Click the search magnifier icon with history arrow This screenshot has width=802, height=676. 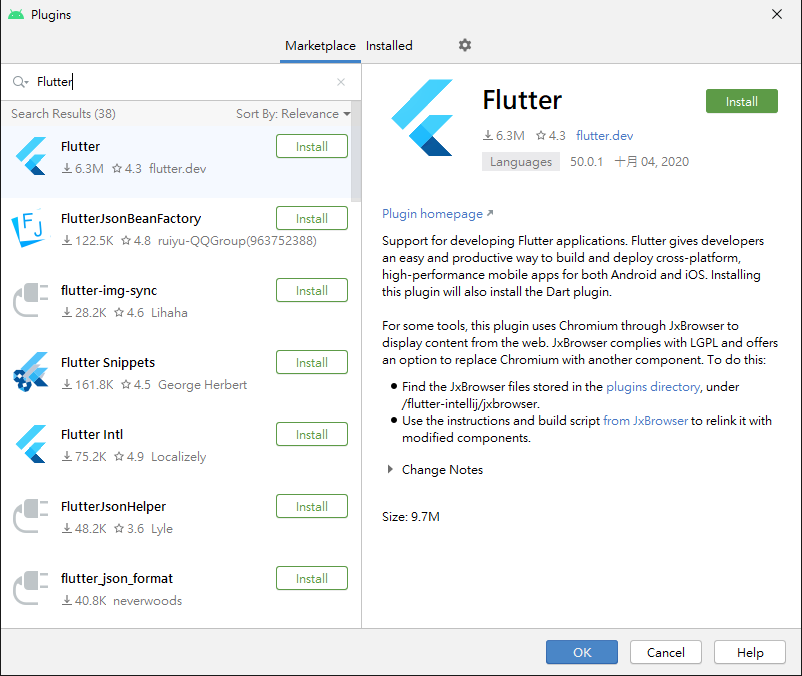pos(20,82)
